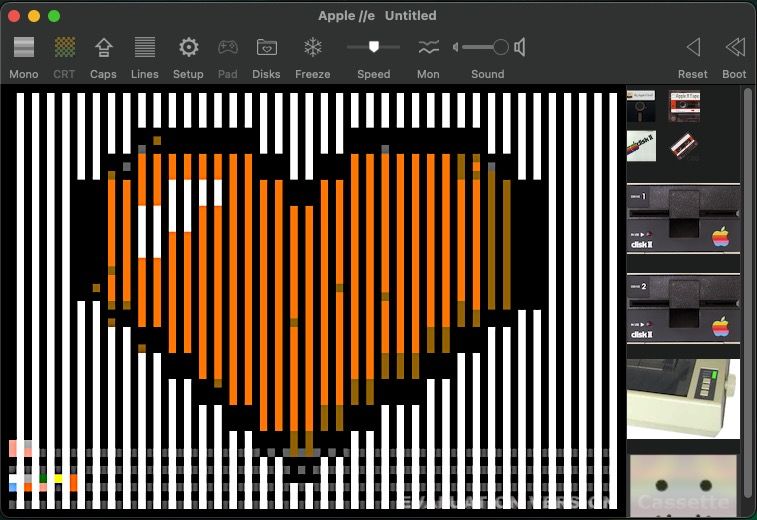Select the floppy disk thumbnail in sidebar
This screenshot has width=757, height=520.
click(x=641, y=106)
